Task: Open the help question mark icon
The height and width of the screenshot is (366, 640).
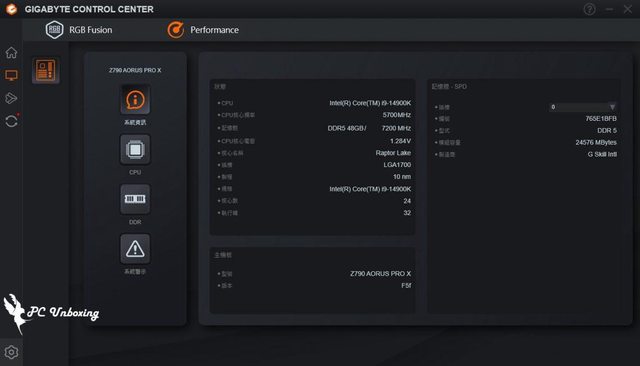Action: pyautogui.click(x=589, y=9)
